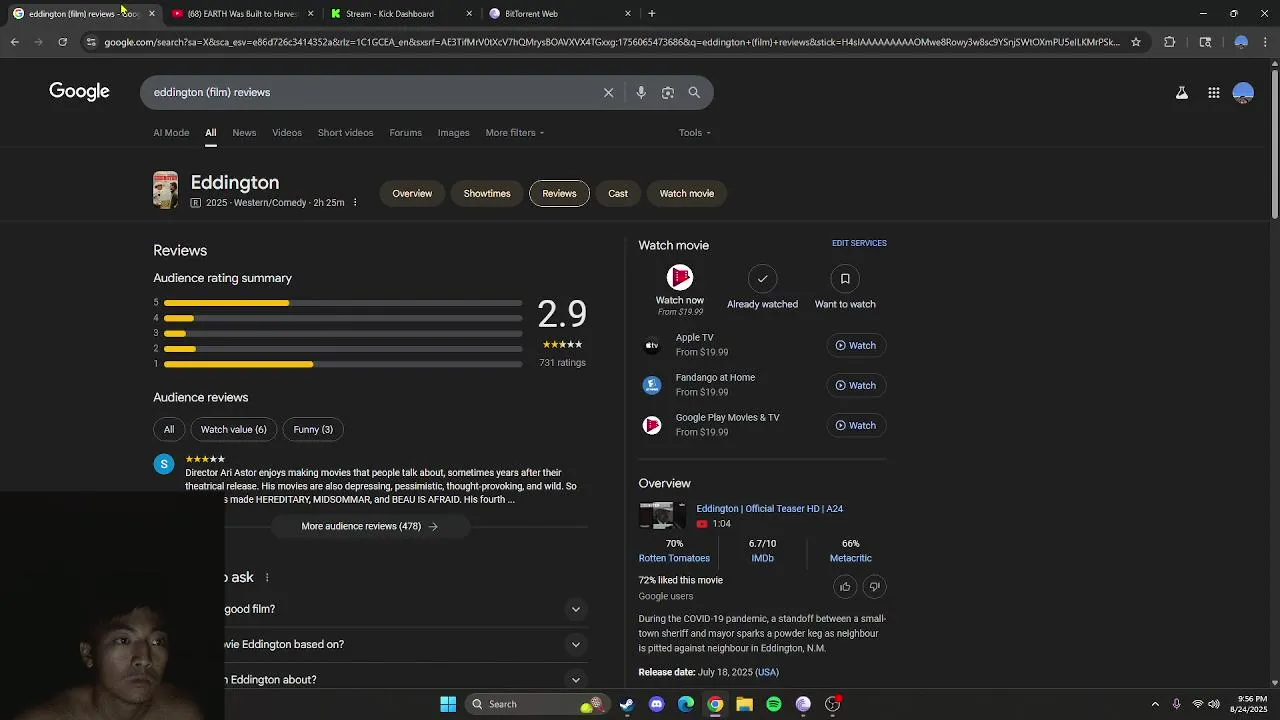Open the Overview chip
Viewport: 1280px width, 720px height.
click(412, 194)
